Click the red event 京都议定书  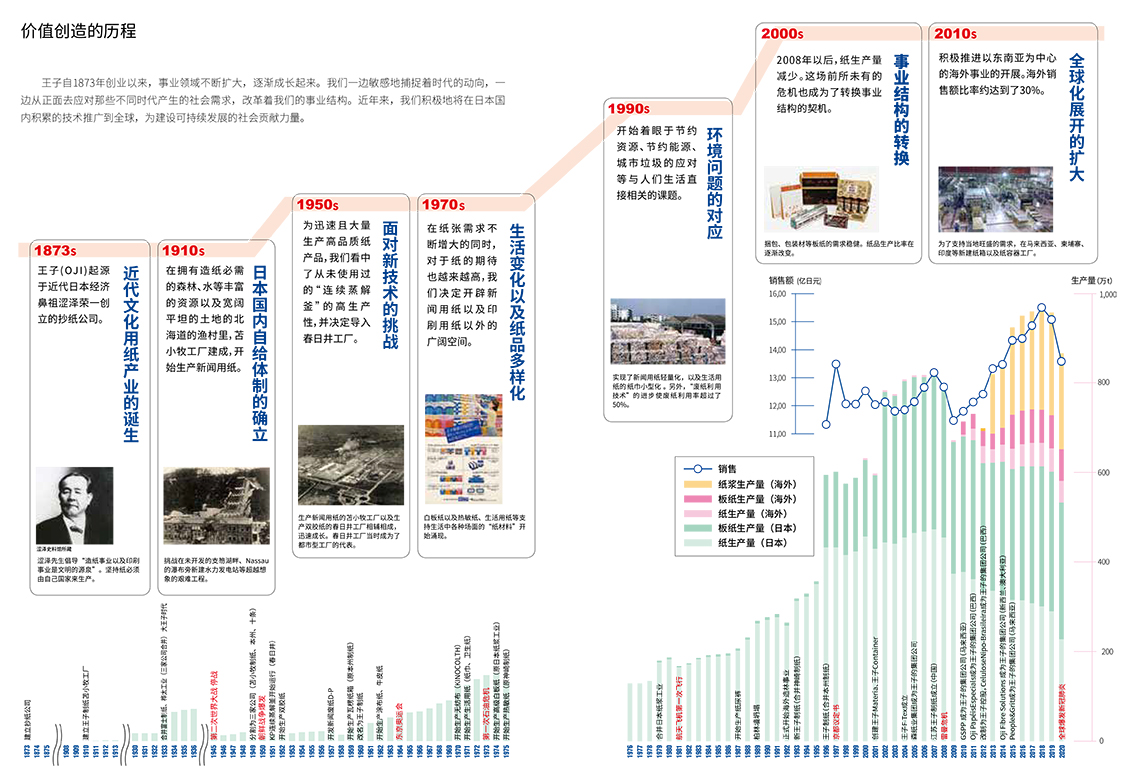(x=837, y=721)
